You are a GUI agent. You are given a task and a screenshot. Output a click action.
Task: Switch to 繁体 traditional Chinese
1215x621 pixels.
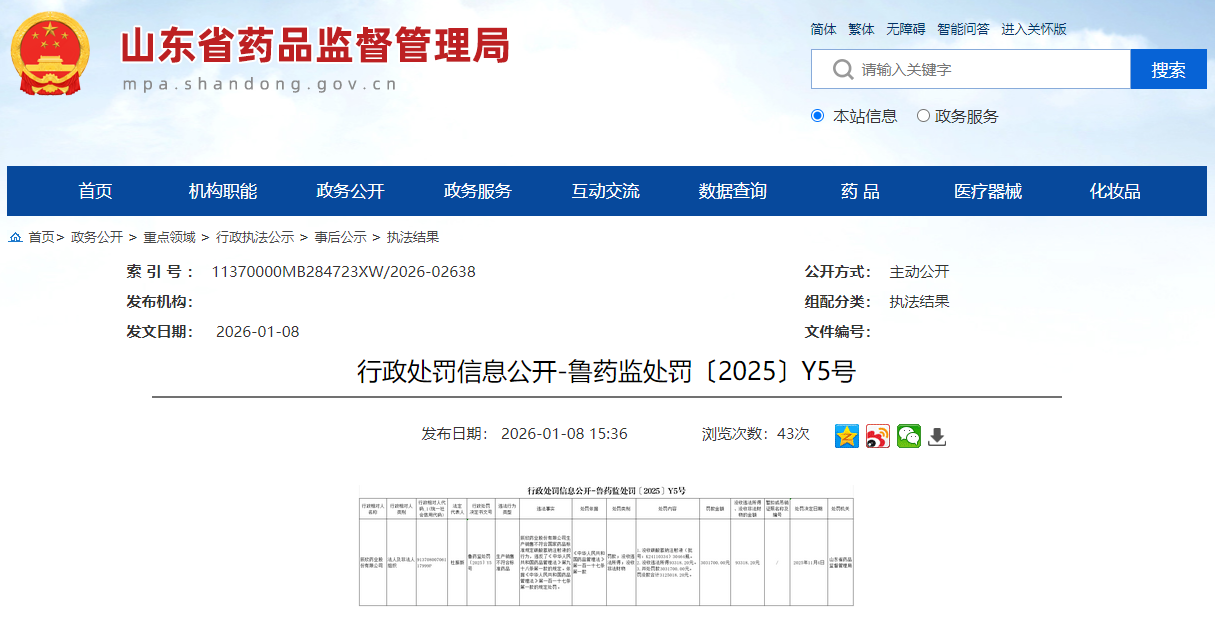[861, 29]
